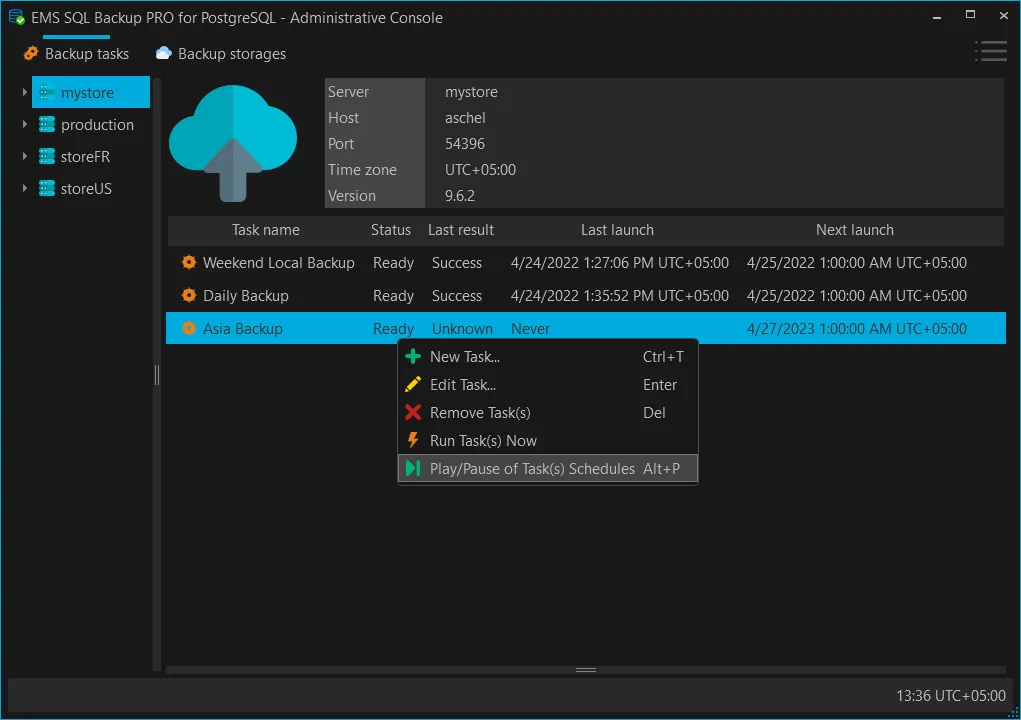Open the Backup tasks tab
The height and width of the screenshot is (720, 1021).
click(x=77, y=54)
